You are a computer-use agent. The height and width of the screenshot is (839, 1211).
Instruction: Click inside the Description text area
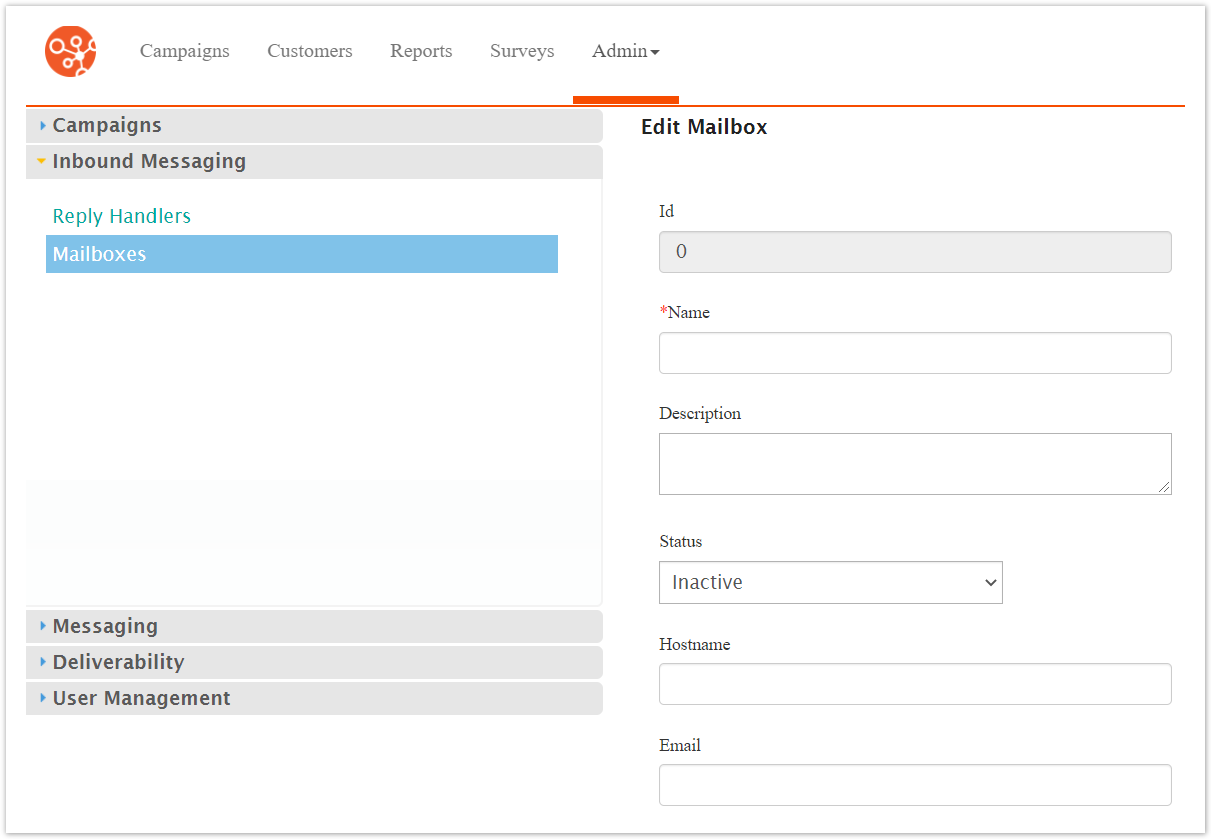[914, 463]
